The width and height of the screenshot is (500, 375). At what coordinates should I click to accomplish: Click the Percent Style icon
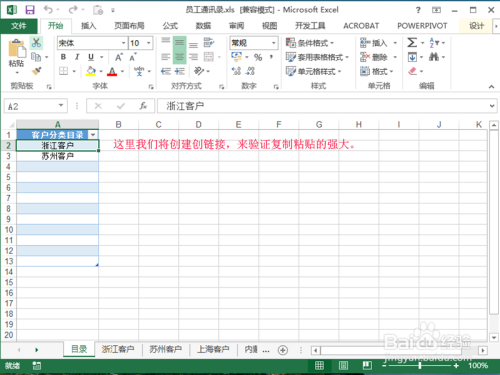point(258,57)
